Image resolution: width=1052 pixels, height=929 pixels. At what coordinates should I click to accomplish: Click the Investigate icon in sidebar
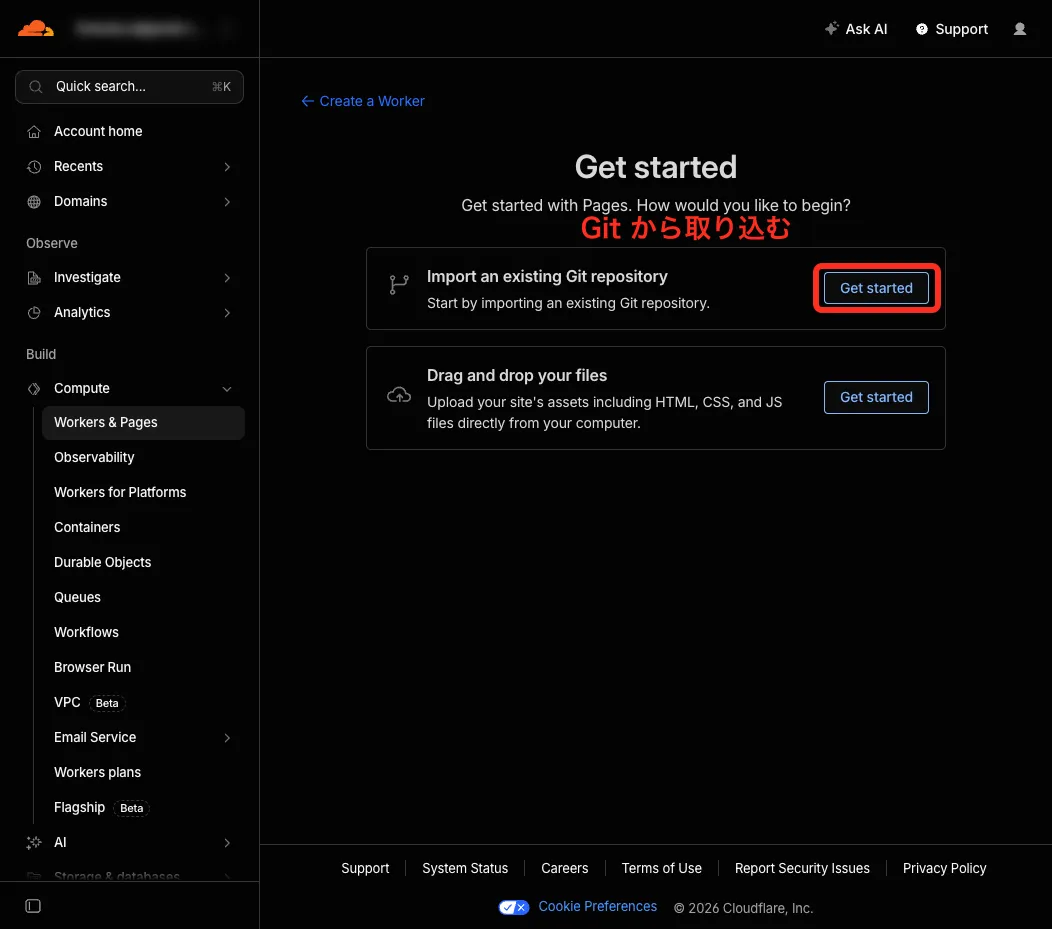[34, 278]
